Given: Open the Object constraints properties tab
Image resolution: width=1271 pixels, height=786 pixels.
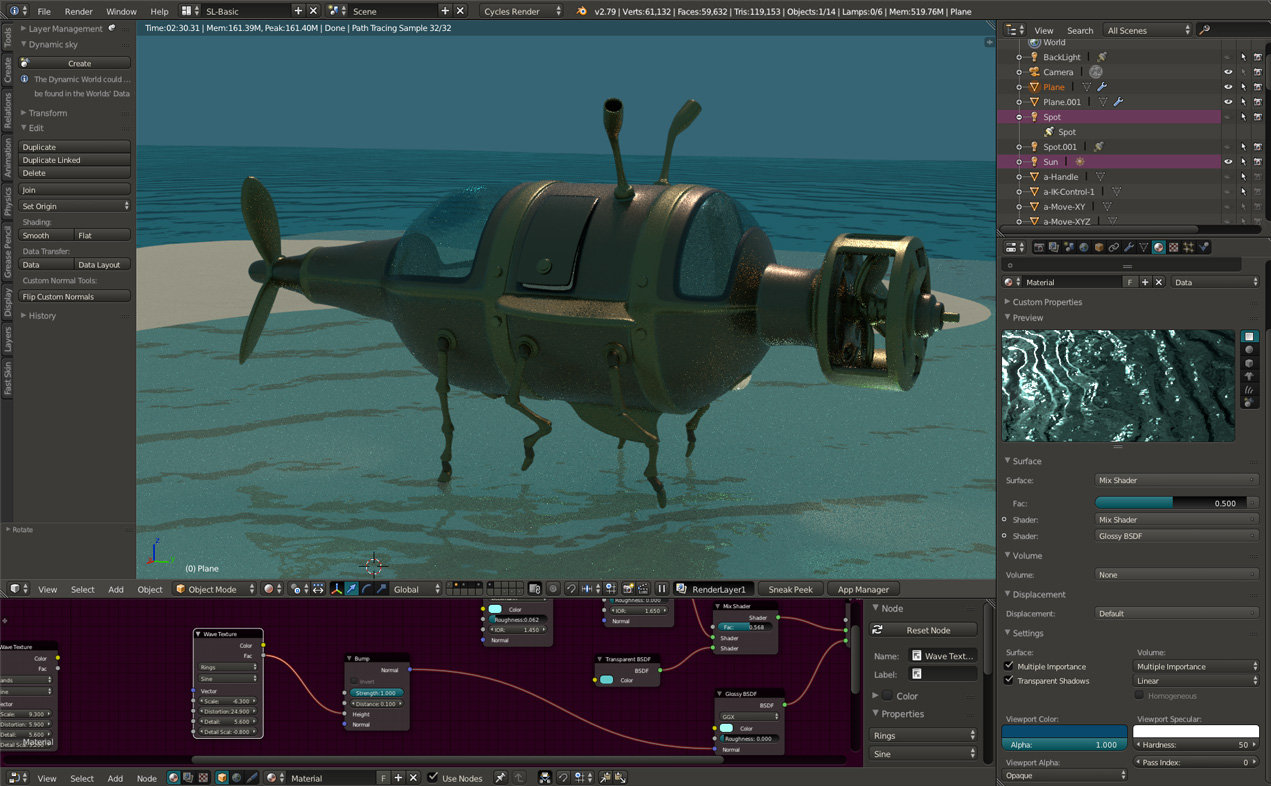Looking at the screenshot, I should [1114, 247].
